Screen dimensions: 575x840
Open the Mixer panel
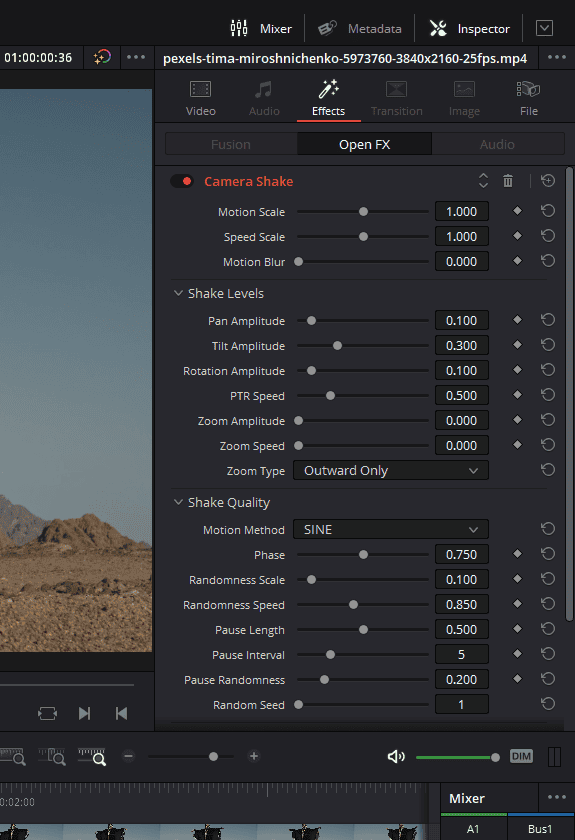click(261, 28)
